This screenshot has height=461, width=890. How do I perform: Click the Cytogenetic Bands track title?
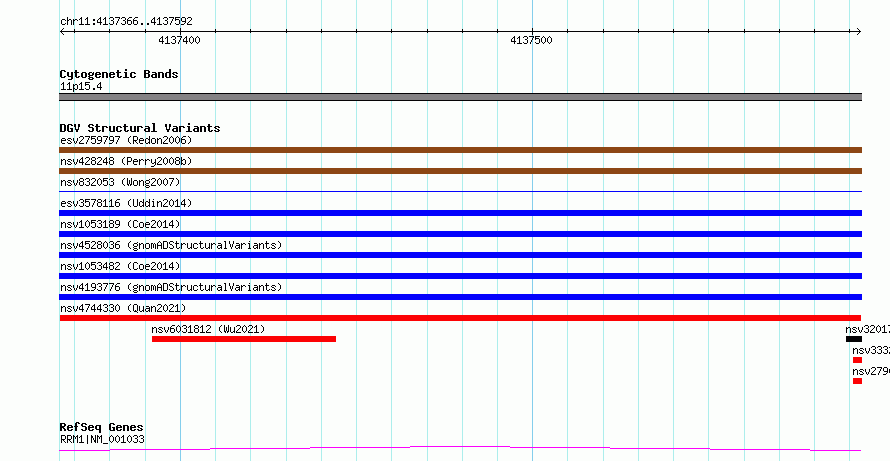[119, 74]
